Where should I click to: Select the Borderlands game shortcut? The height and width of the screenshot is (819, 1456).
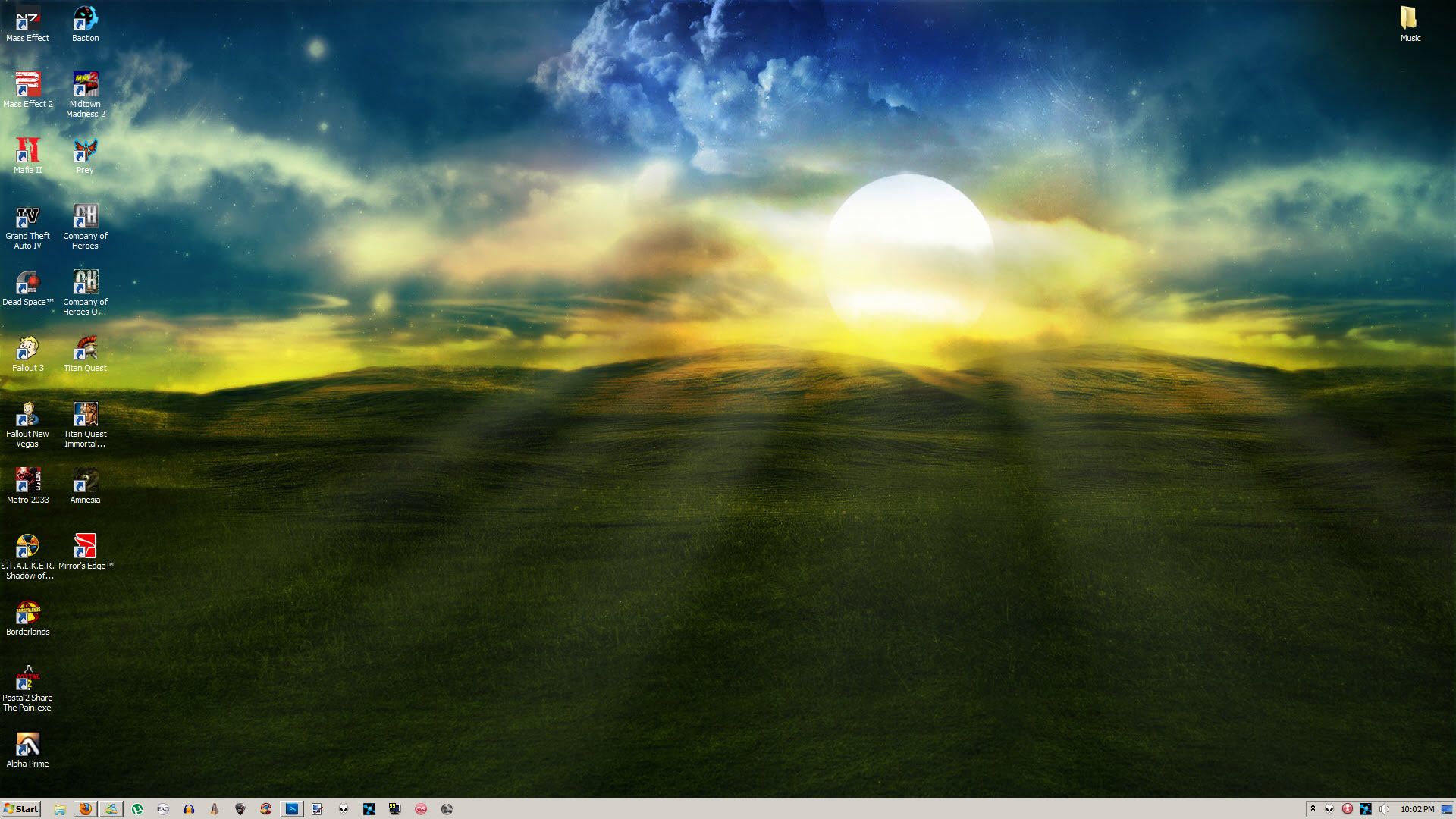point(28,613)
